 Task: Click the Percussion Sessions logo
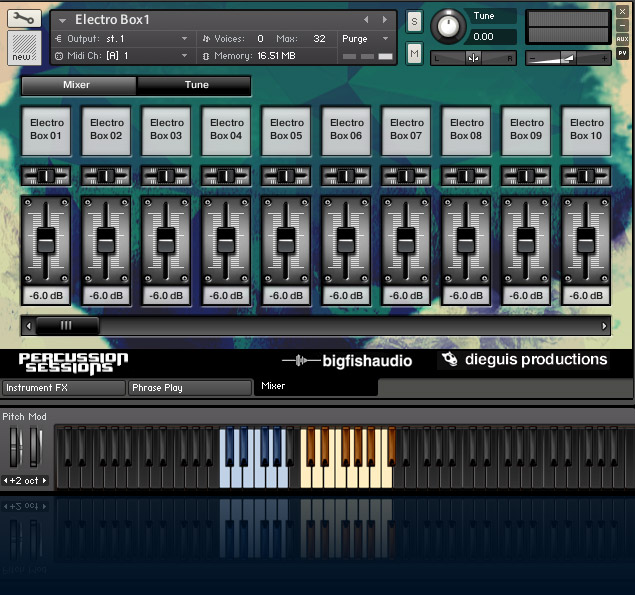tap(73, 363)
